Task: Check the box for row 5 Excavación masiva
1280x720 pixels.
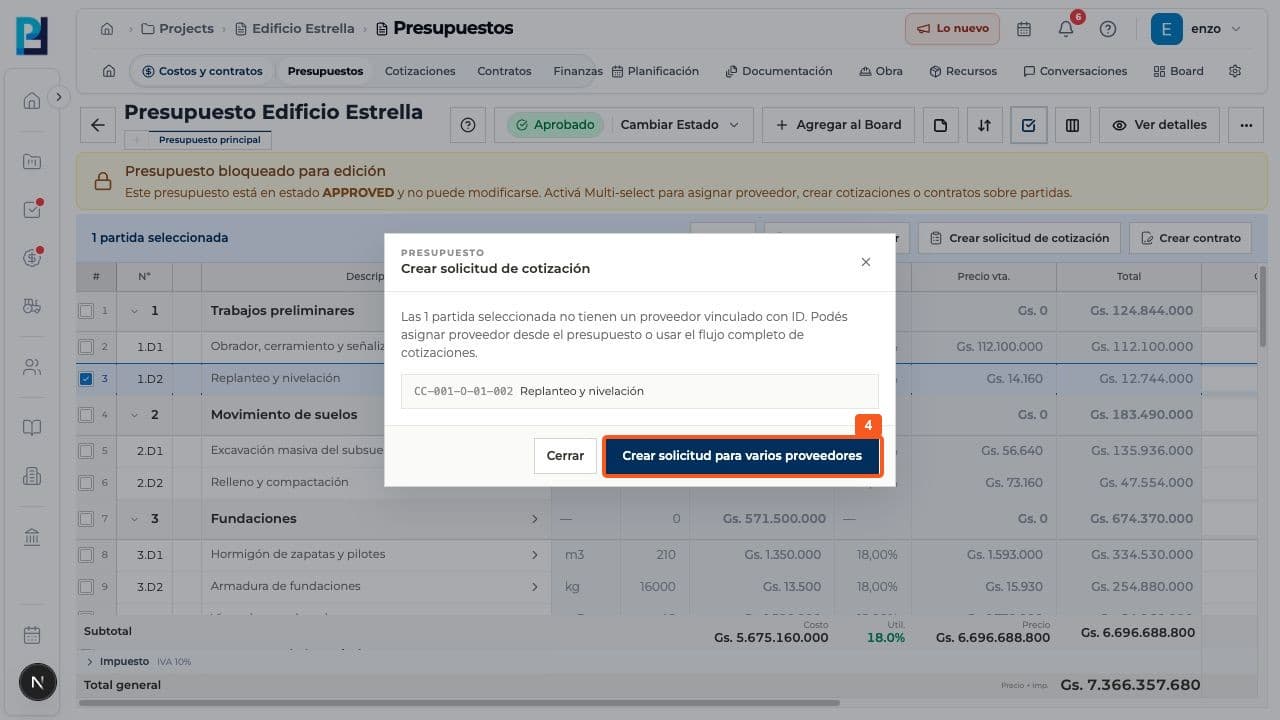Action: [x=86, y=451]
